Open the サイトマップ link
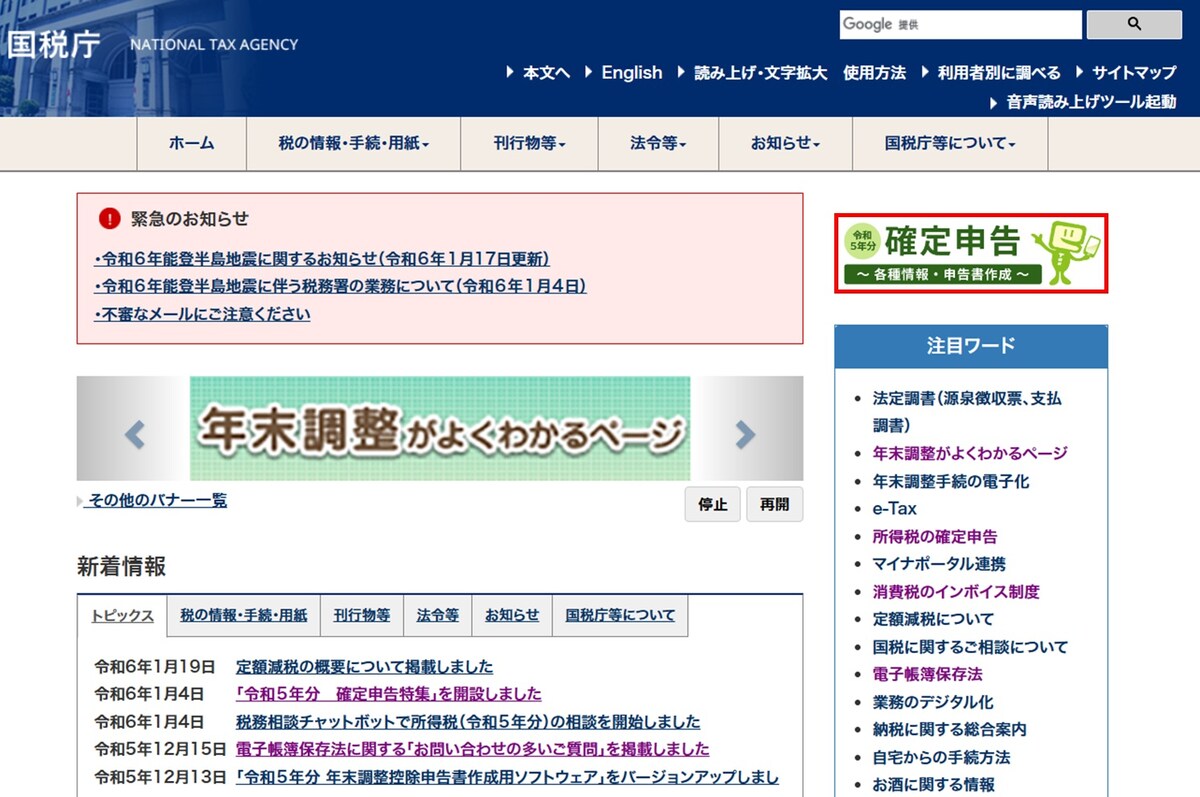1200x797 pixels. (x=1134, y=73)
